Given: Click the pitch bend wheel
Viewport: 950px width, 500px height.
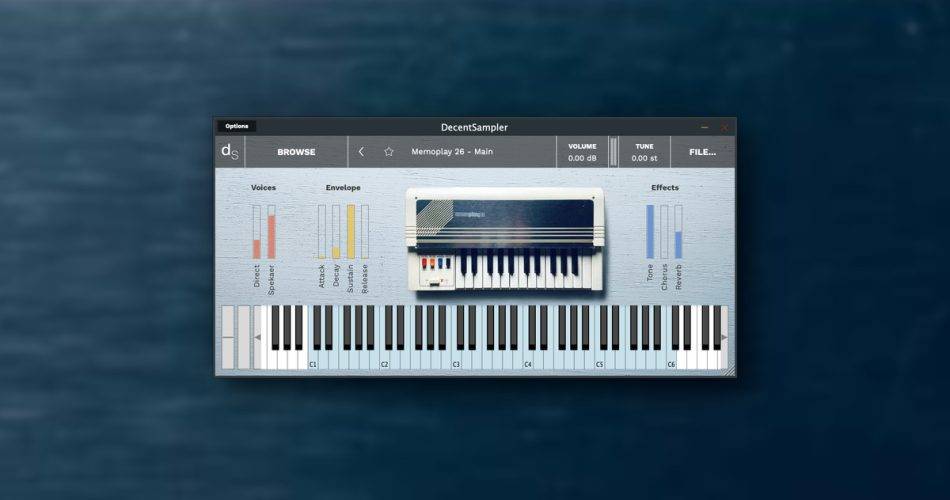Looking at the screenshot, I should coord(228,338).
